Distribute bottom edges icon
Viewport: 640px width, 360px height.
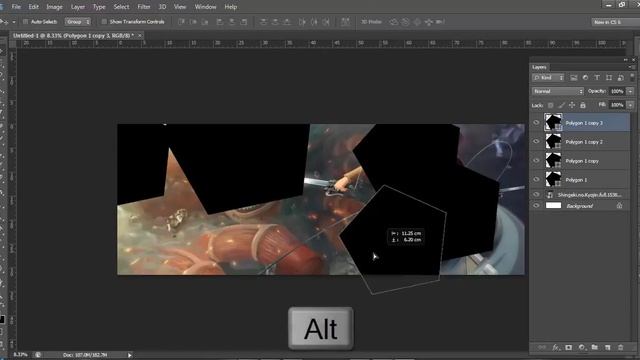pyautogui.click(x=287, y=22)
